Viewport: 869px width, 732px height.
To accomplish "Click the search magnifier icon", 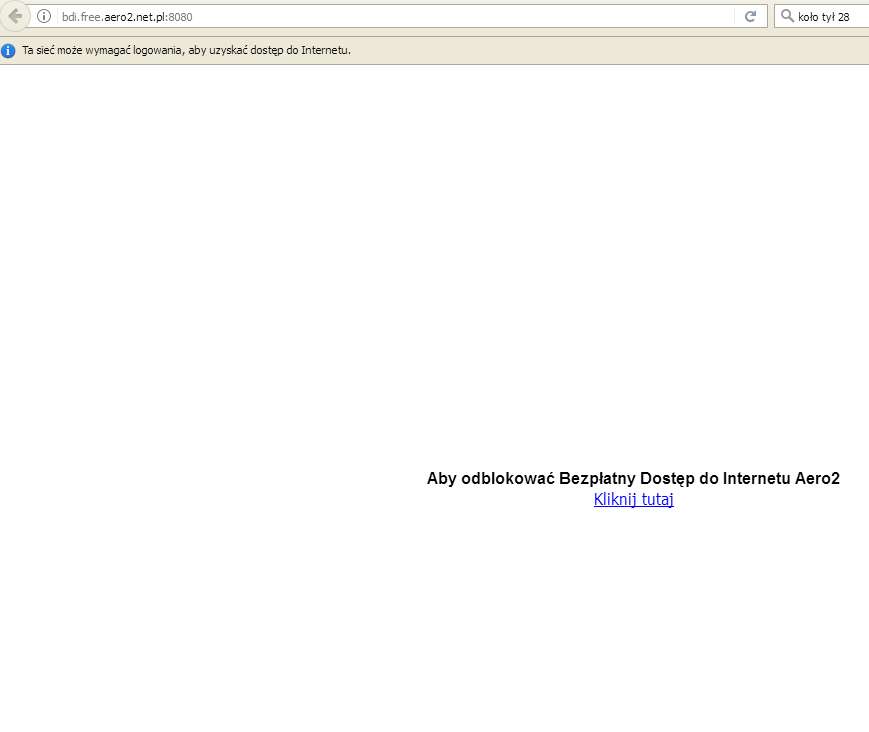I will coord(786,16).
